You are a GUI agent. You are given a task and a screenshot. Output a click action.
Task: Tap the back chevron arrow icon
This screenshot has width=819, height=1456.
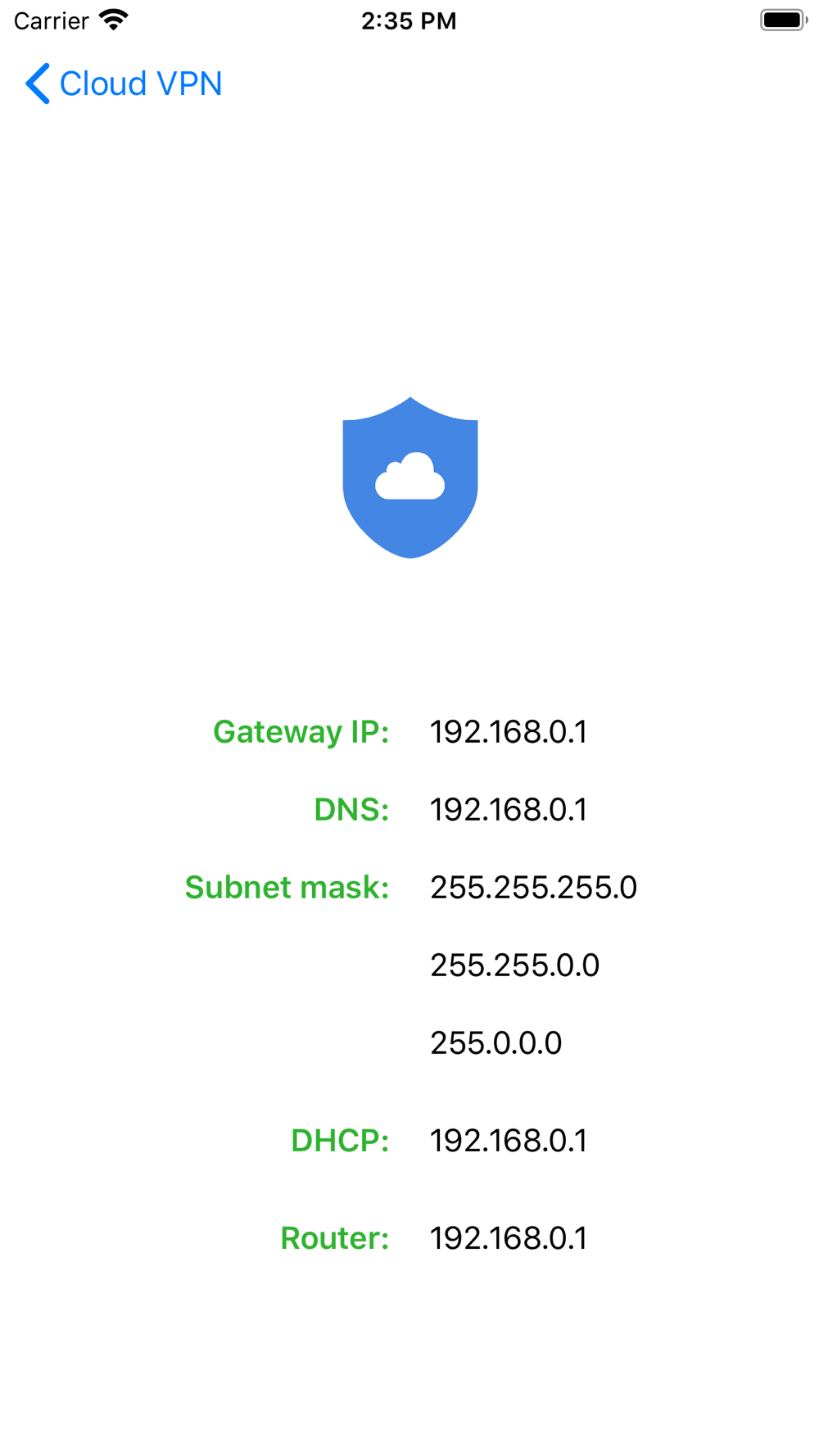(x=38, y=84)
